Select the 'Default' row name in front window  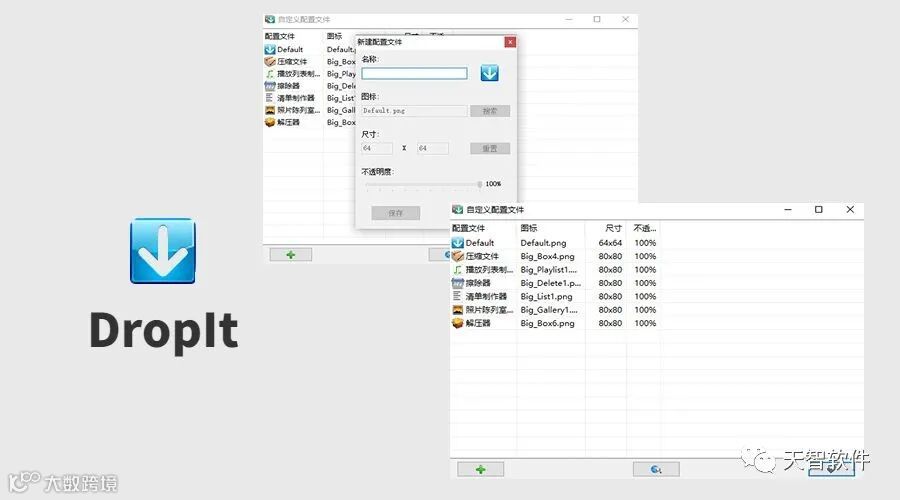480,243
